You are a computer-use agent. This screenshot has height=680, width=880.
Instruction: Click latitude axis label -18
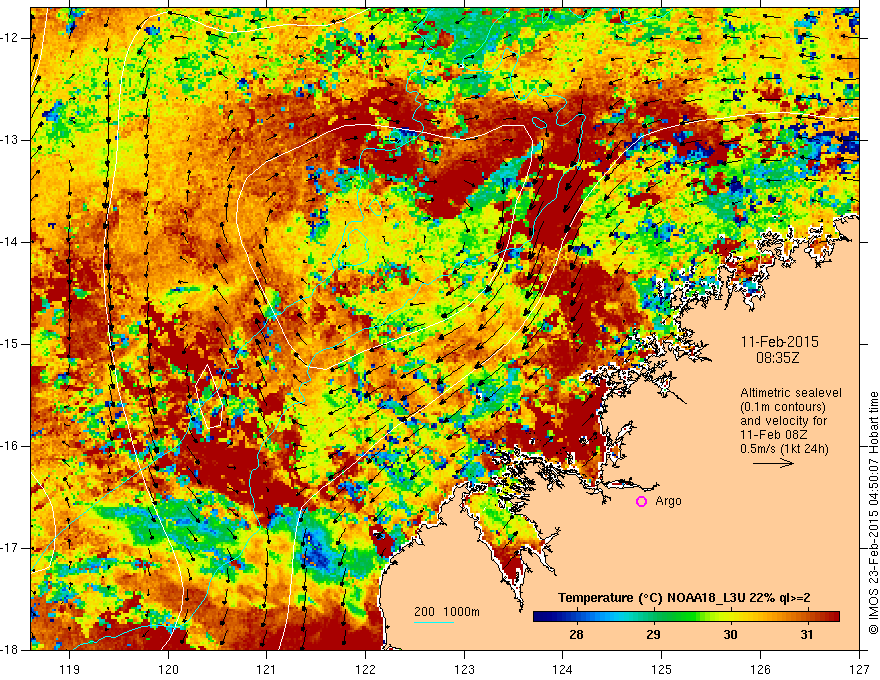[10, 650]
